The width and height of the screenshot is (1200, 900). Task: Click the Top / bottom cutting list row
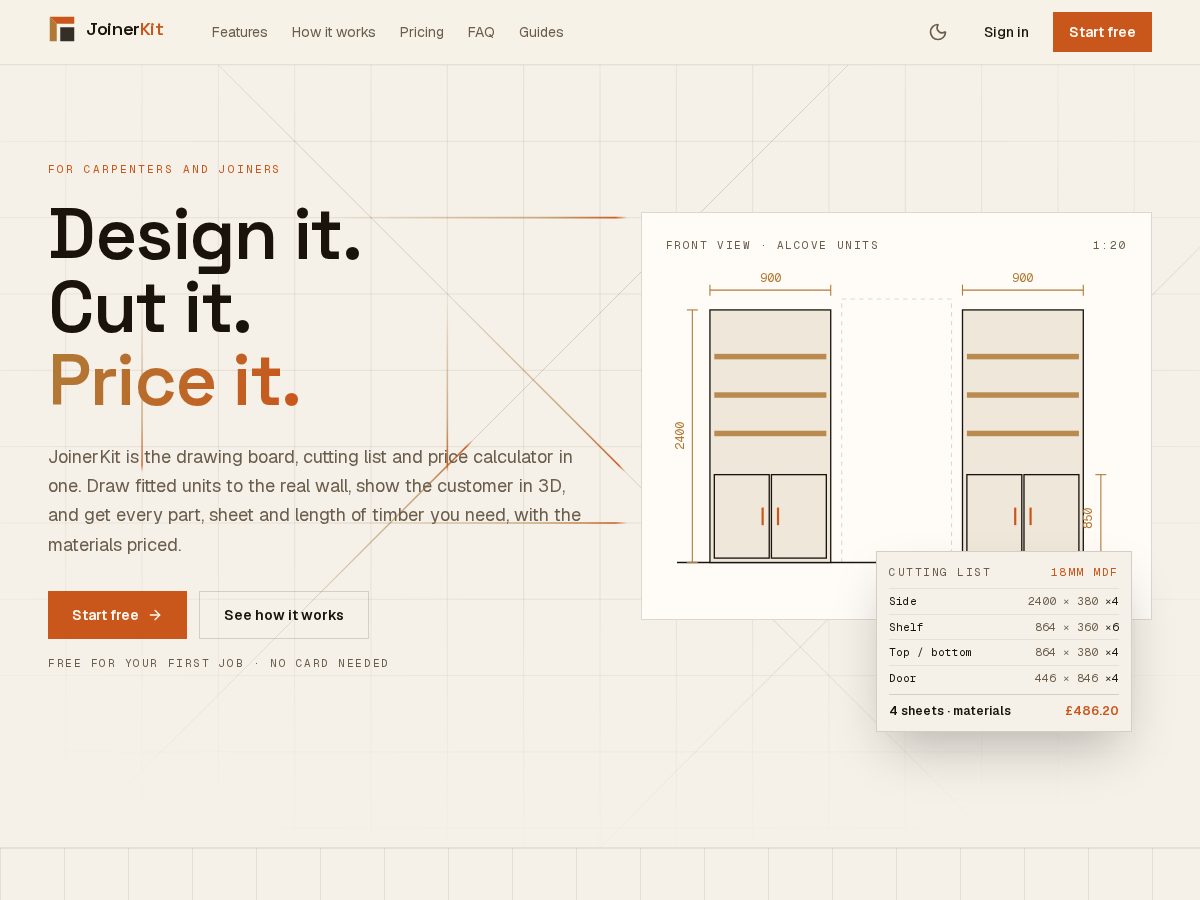pos(1004,652)
